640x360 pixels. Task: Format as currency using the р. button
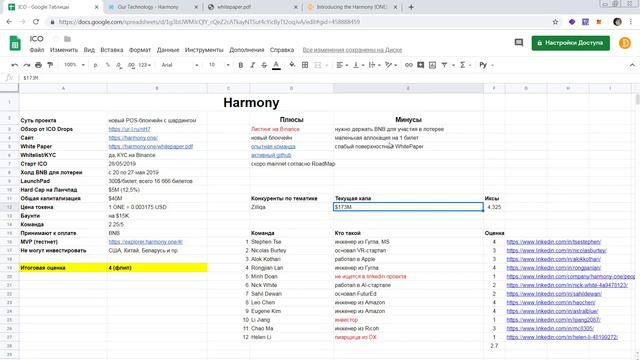[96, 65]
